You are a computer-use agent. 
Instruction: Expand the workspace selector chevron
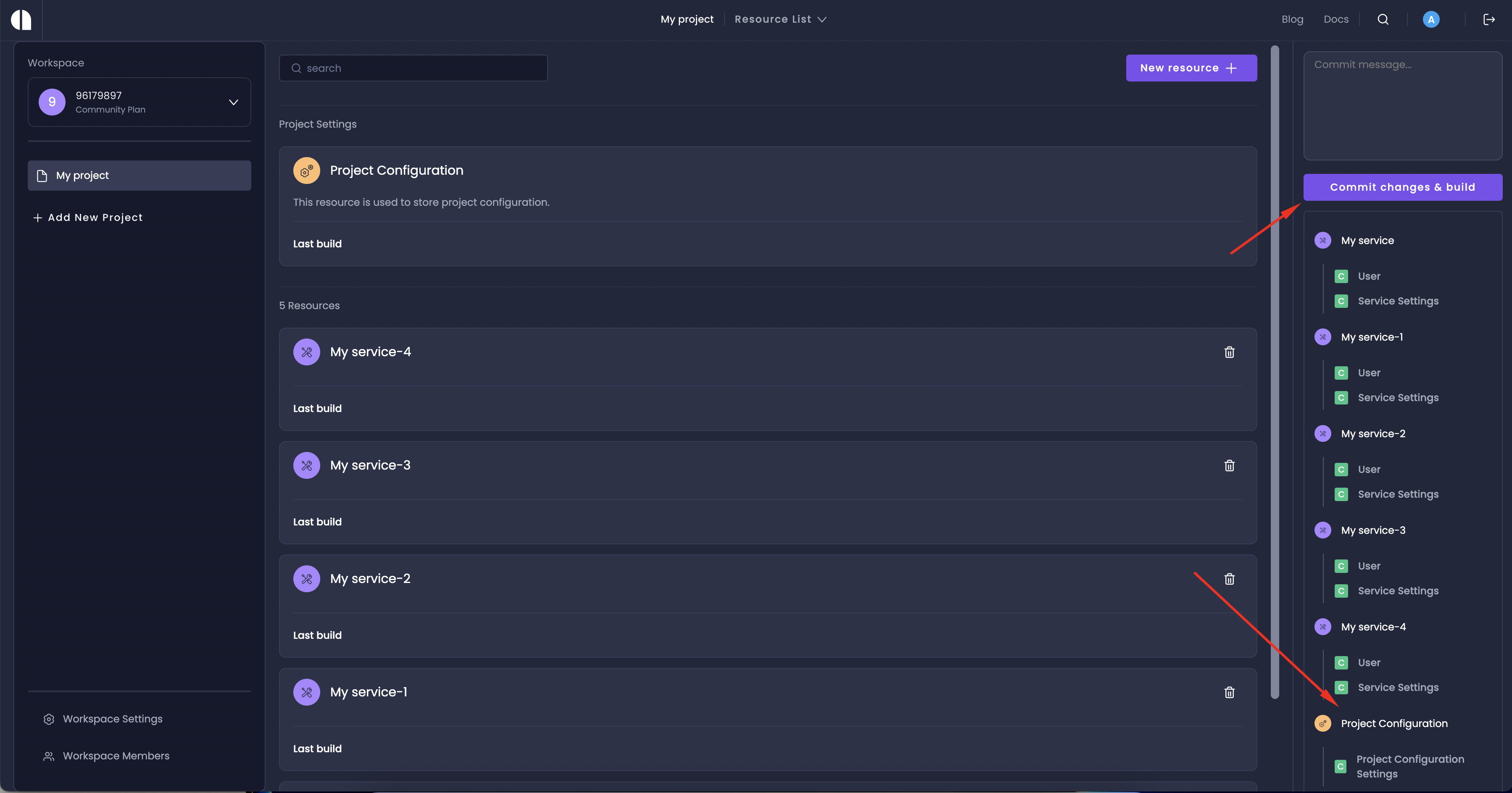coord(234,102)
